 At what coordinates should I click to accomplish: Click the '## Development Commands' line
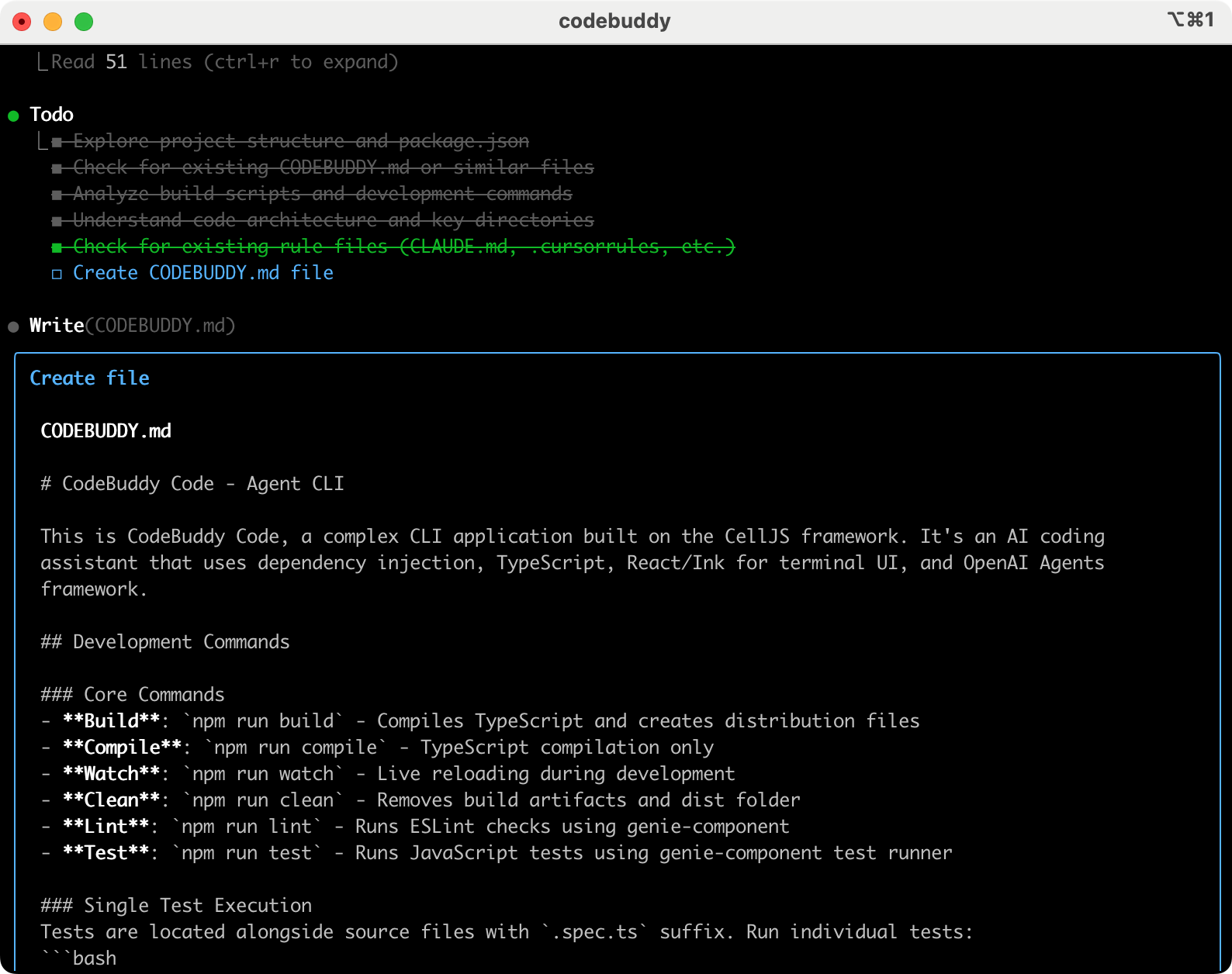click(165, 642)
